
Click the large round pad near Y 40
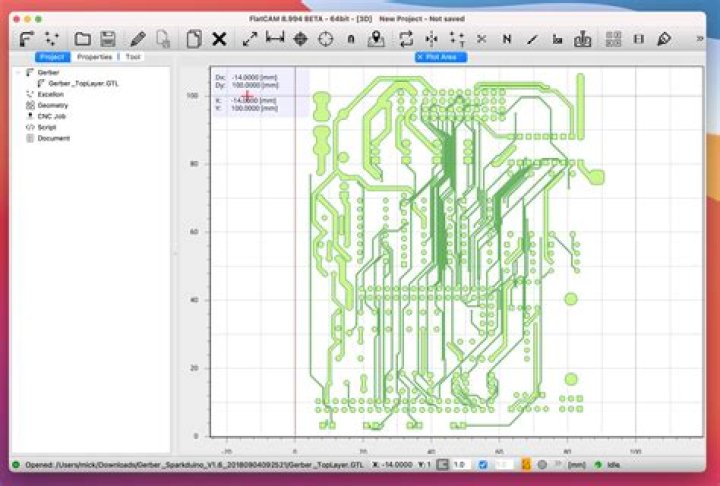tap(571, 299)
